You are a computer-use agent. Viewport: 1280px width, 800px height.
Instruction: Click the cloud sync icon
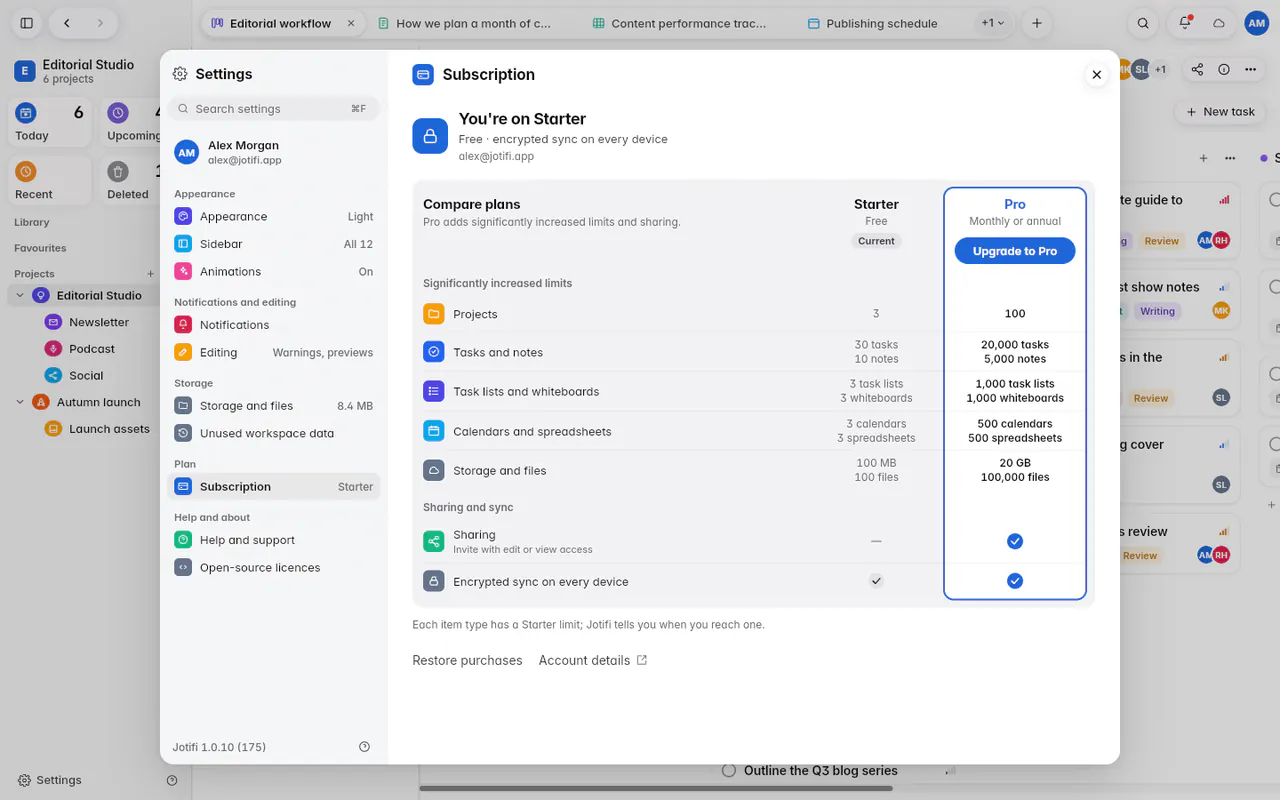(x=1219, y=23)
